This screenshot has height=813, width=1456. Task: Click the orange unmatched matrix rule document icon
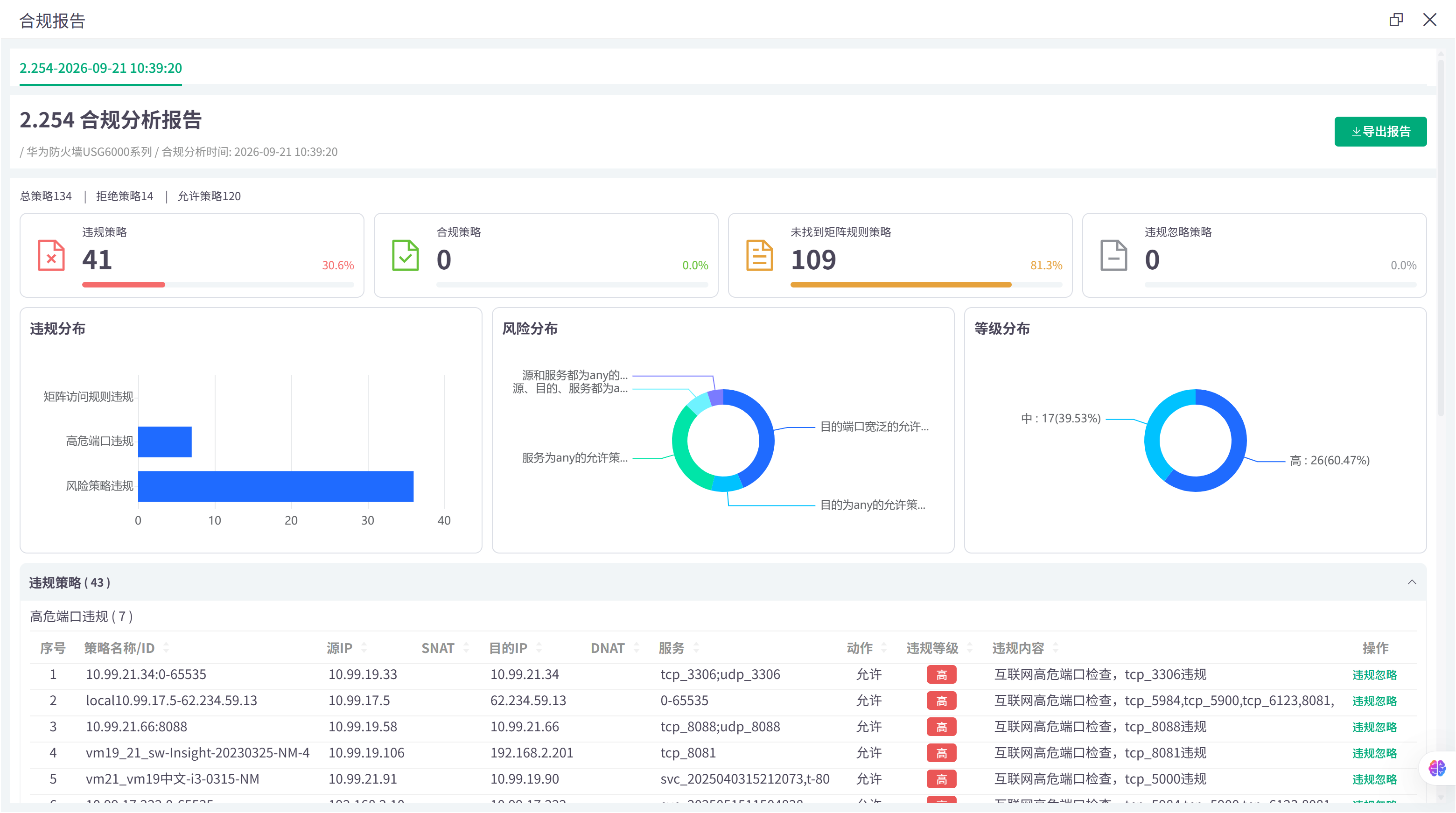tap(759, 256)
